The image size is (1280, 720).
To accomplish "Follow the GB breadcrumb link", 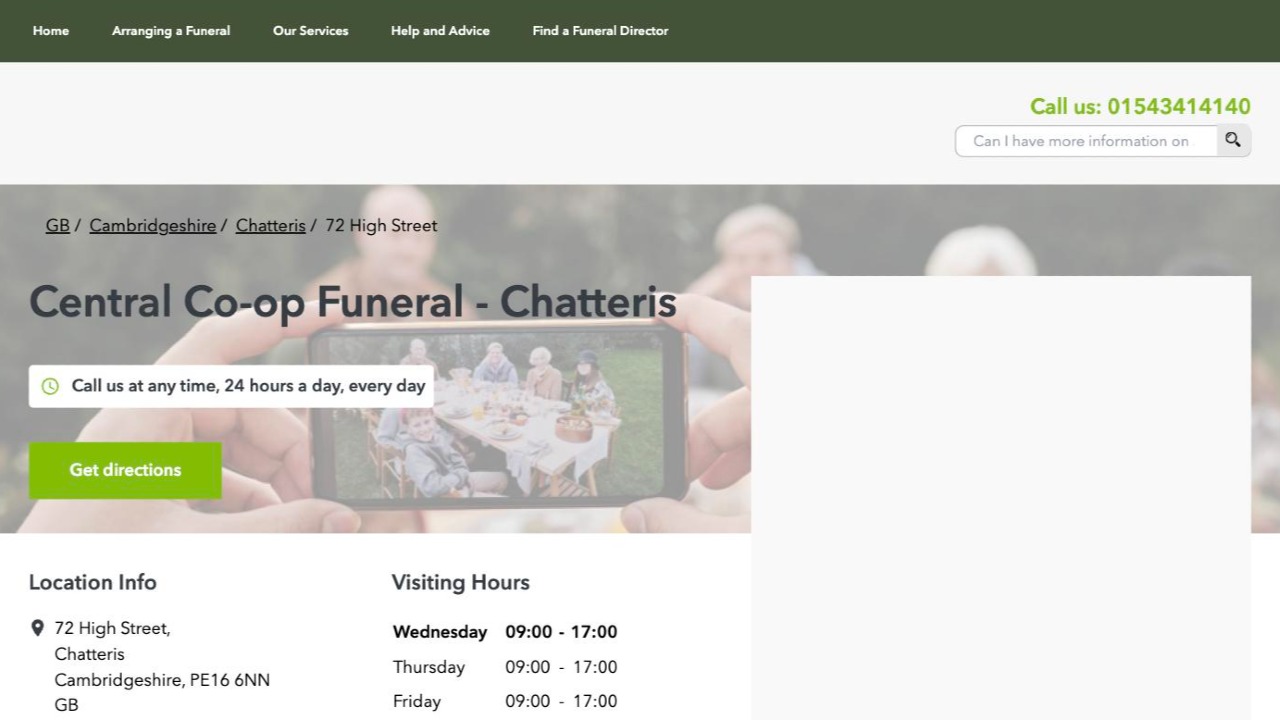I will [58, 226].
